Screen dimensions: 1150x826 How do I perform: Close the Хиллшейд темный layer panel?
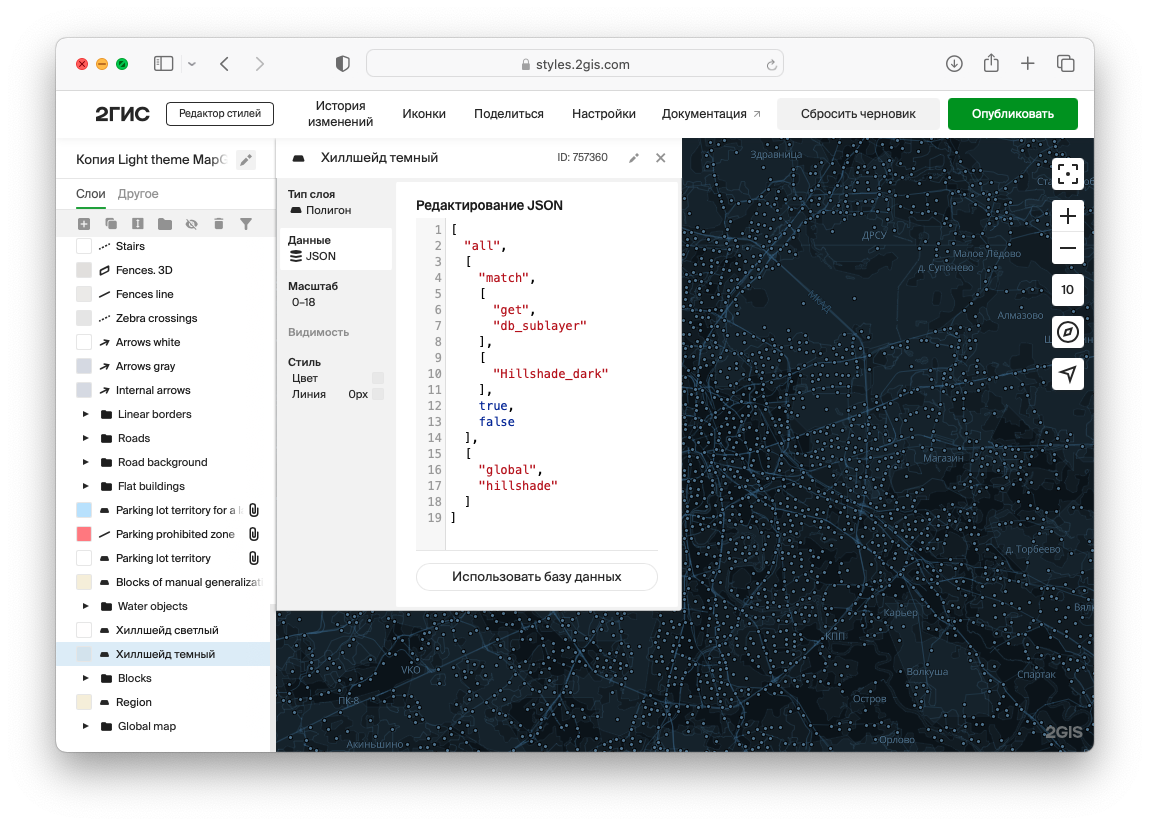(660, 158)
